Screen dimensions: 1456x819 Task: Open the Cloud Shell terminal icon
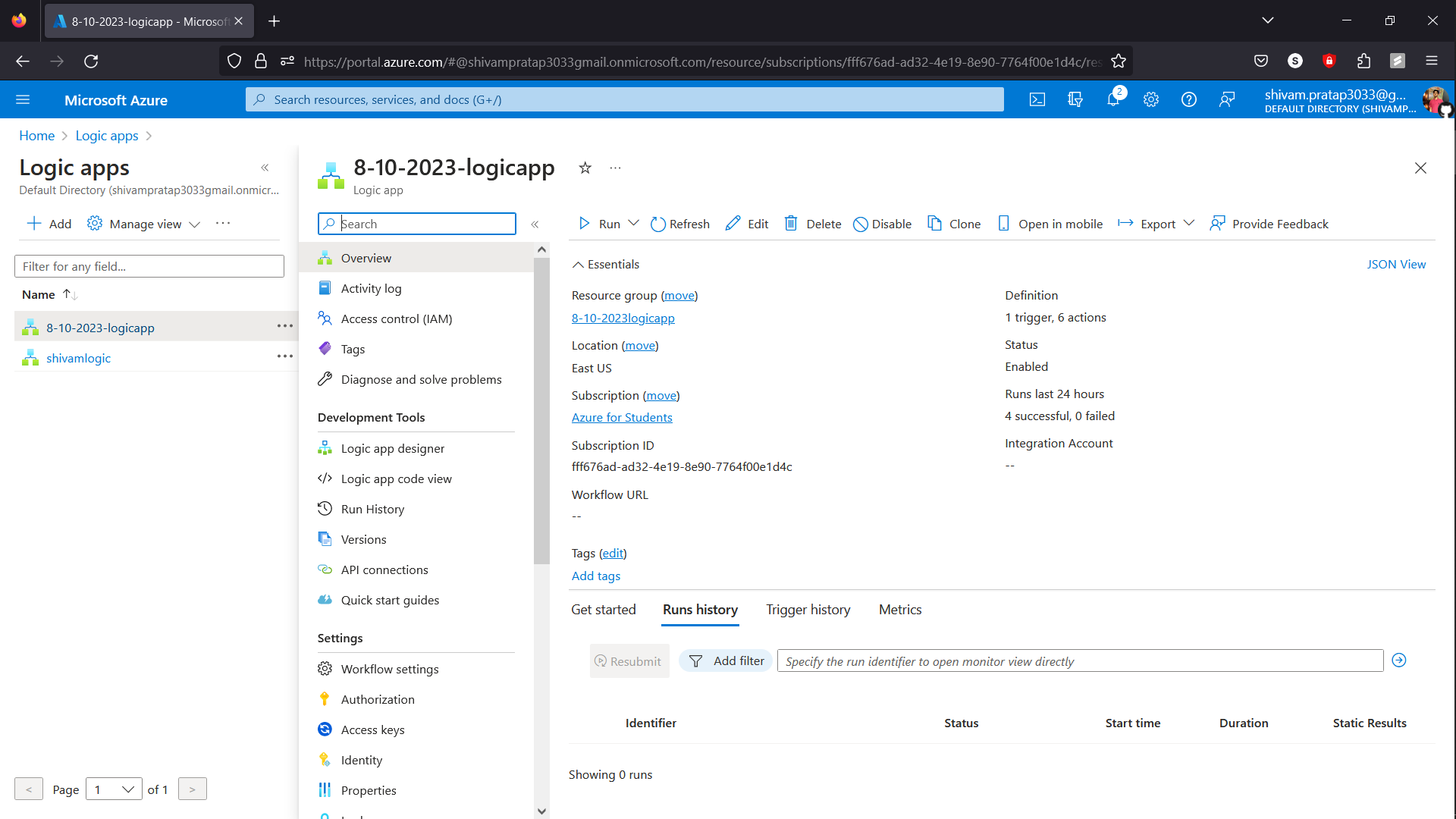pos(1037,99)
